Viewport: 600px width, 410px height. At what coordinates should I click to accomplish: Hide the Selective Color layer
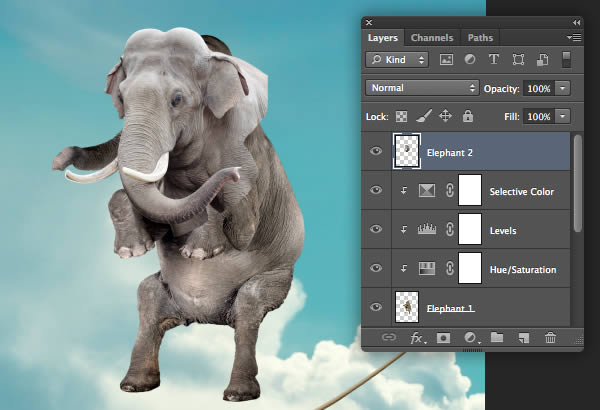point(376,190)
